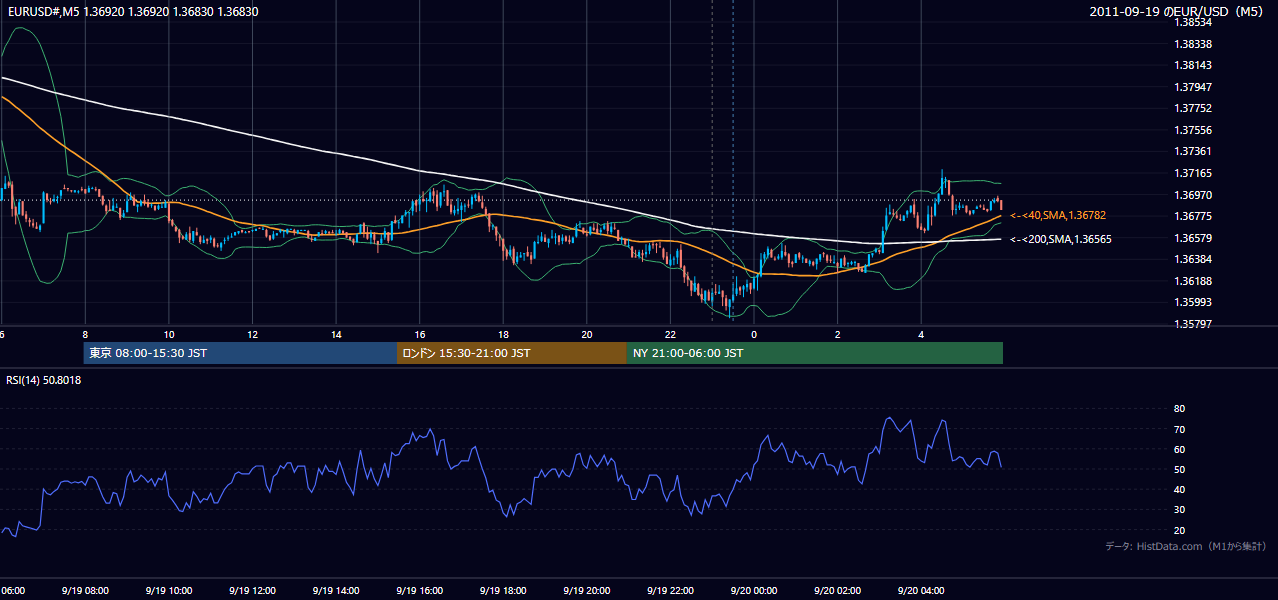The height and width of the screenshot is (600, 1278).
Task: Click price axis value 1.36775
Action: 1192,216
